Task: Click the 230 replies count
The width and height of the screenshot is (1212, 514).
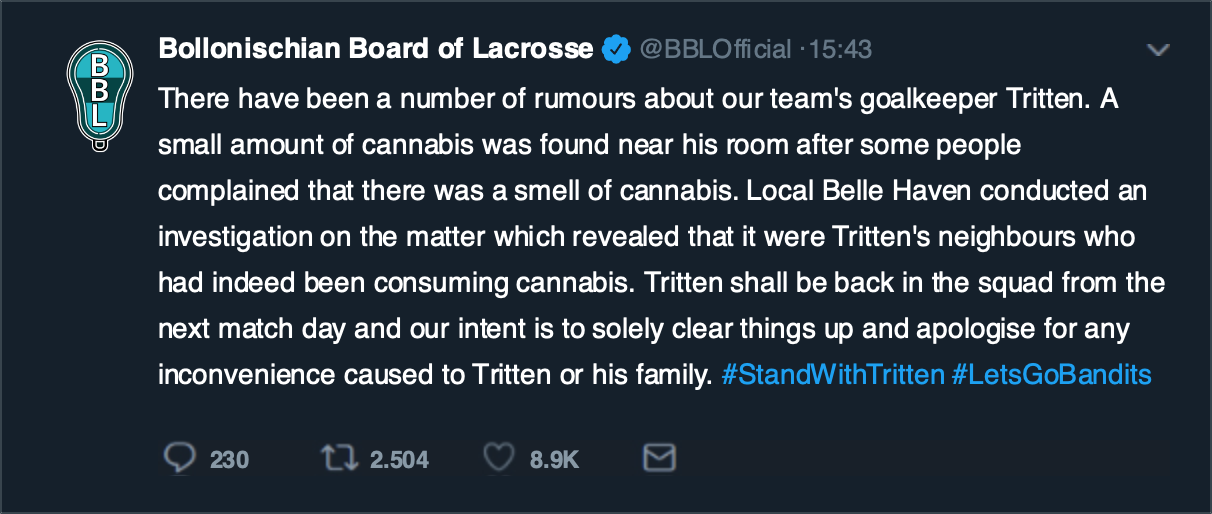Action: pos(229,460)
